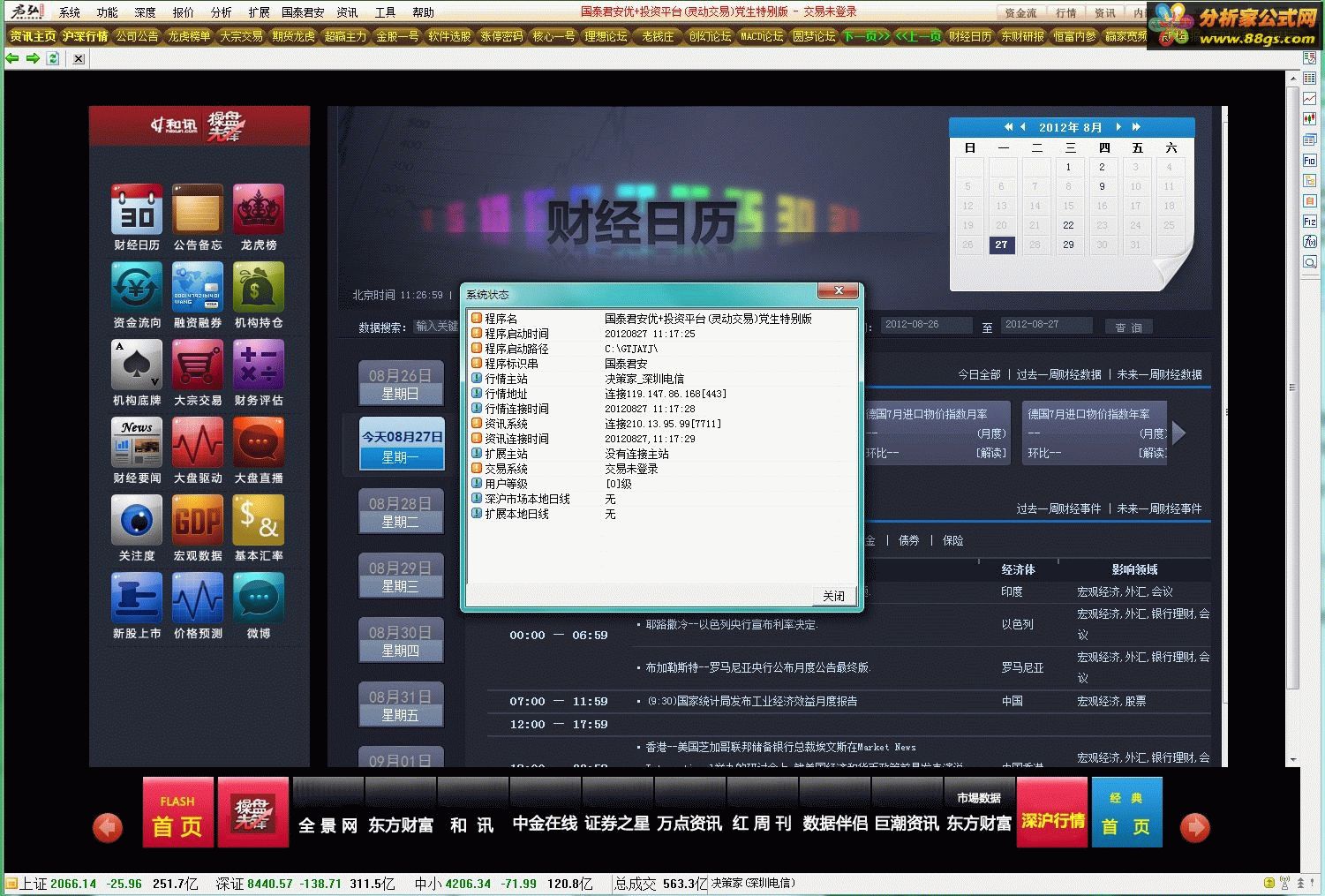Open the 系统 menu
The image size is (1325, 896).
coord(70,12)
